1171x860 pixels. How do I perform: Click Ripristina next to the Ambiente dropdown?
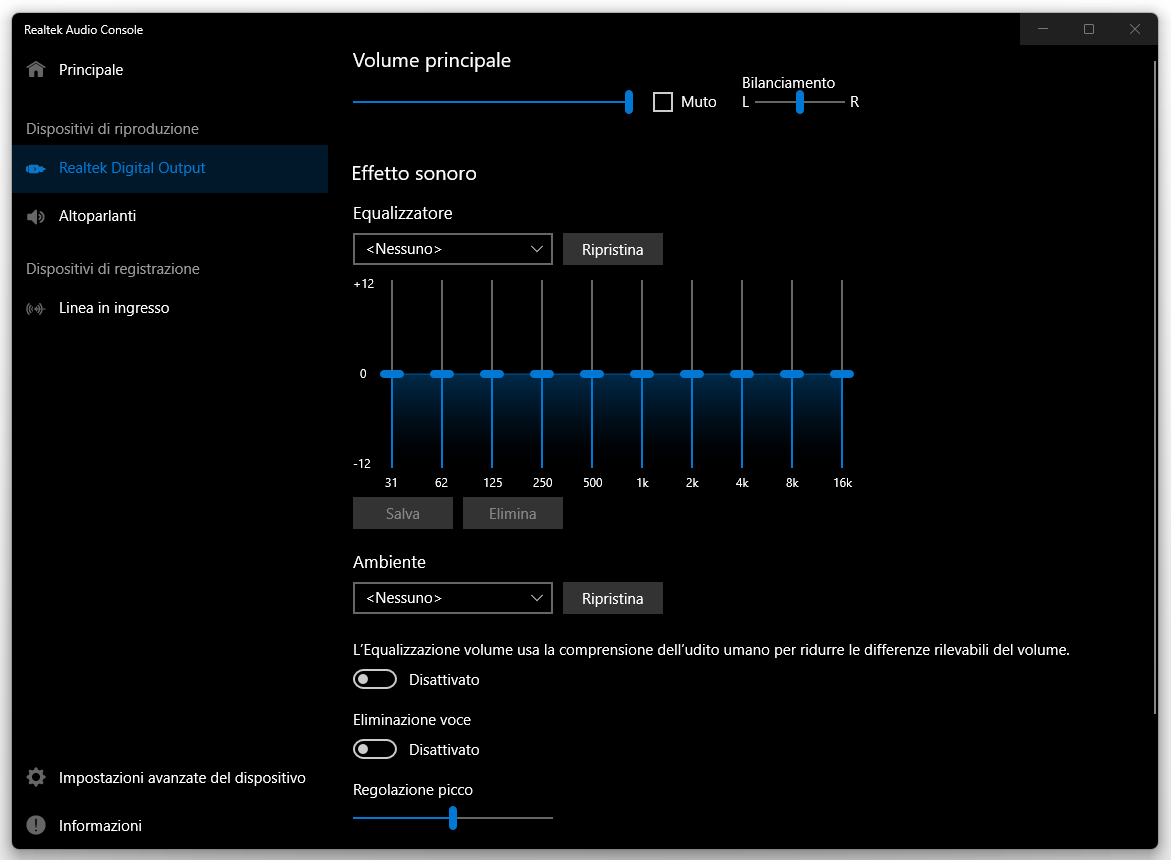pyautogui.click(x=612, y=598)
